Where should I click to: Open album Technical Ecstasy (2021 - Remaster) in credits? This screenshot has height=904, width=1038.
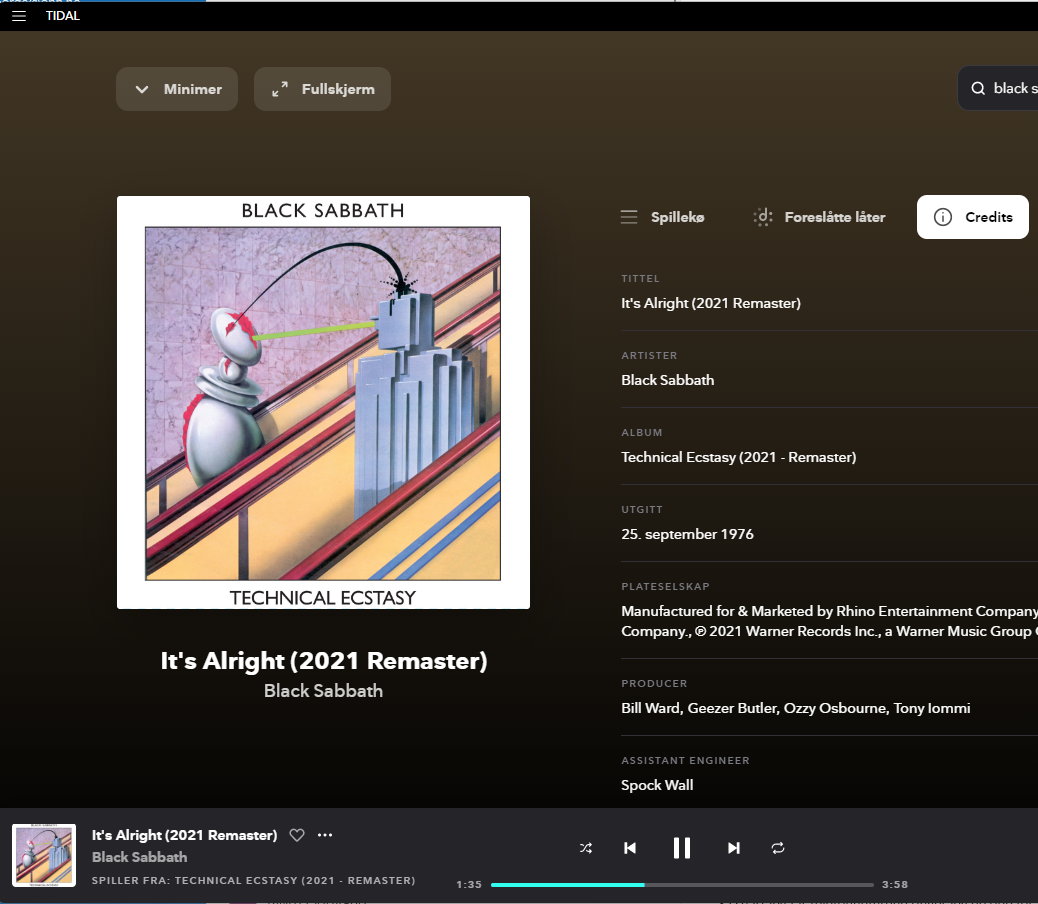pyautogui.click(x=738, y=457)
